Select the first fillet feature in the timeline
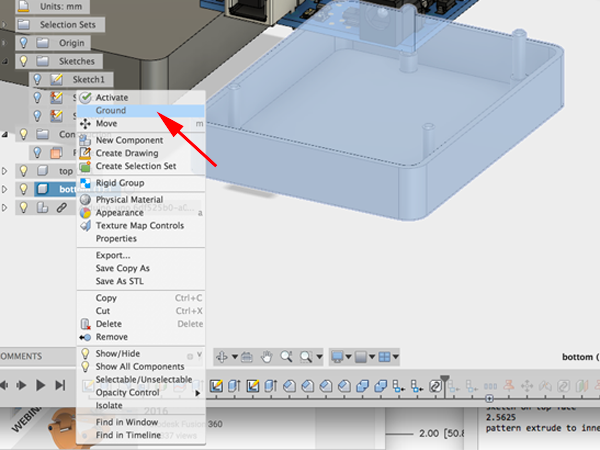Screen dimensions: 600x450 (289, 386)
